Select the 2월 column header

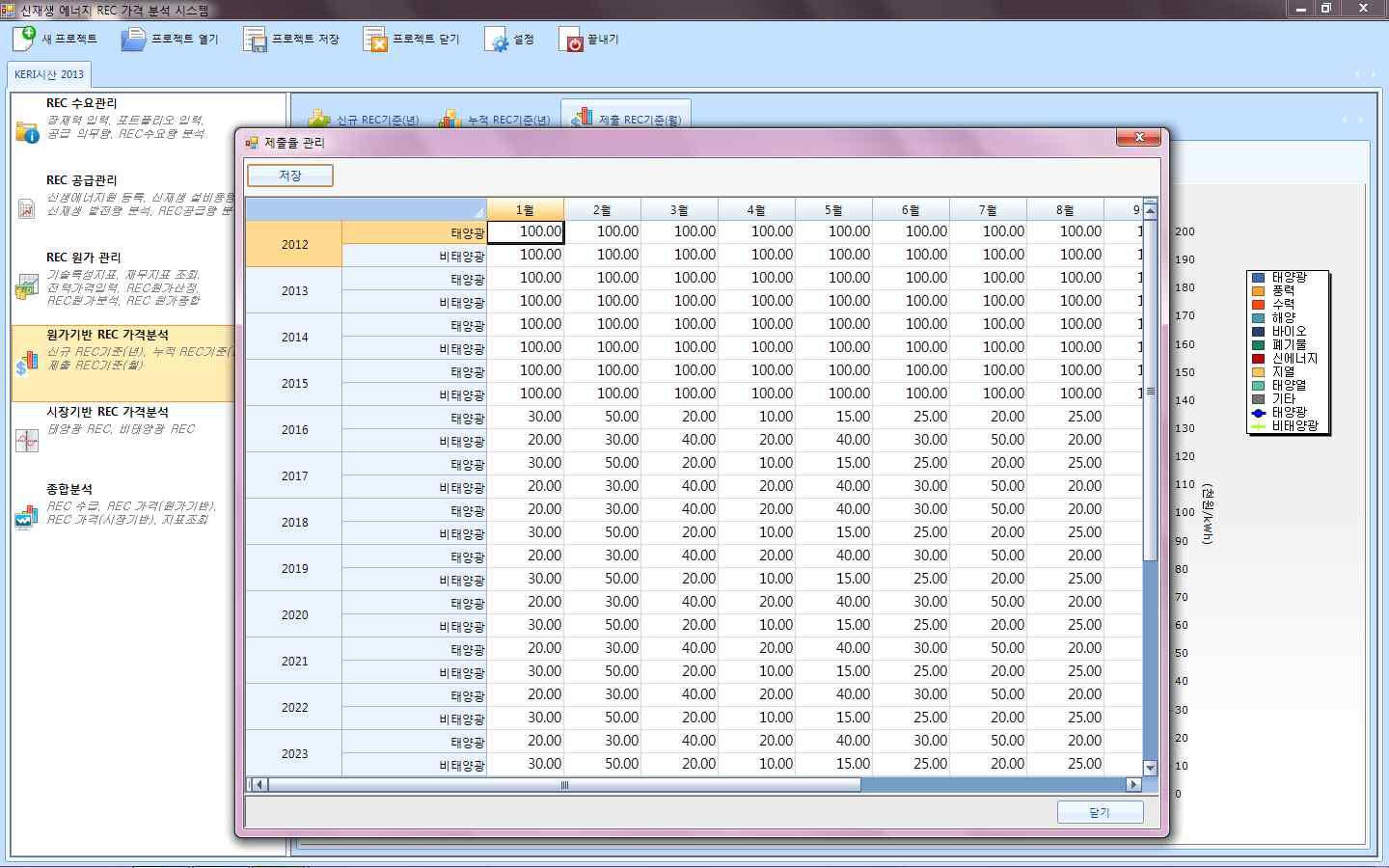click(x=603, y=209)
